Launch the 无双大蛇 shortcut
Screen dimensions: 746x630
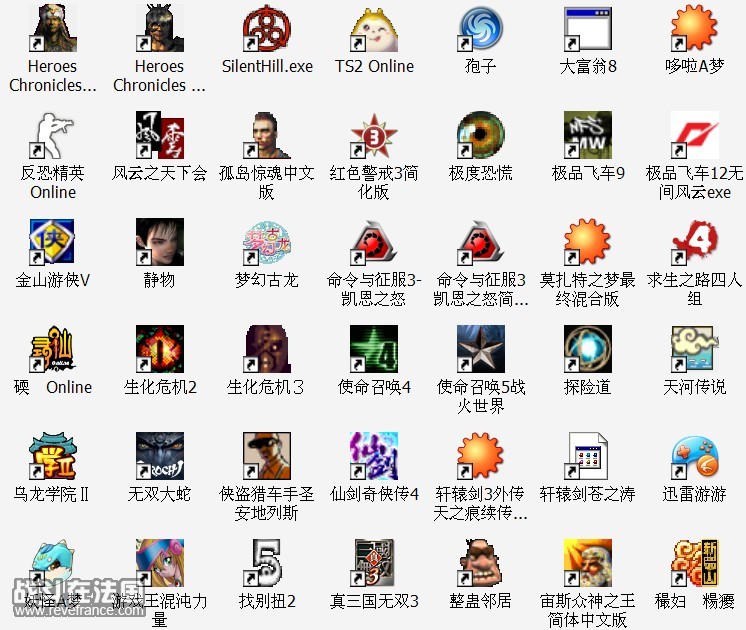[x=159, y=456]
